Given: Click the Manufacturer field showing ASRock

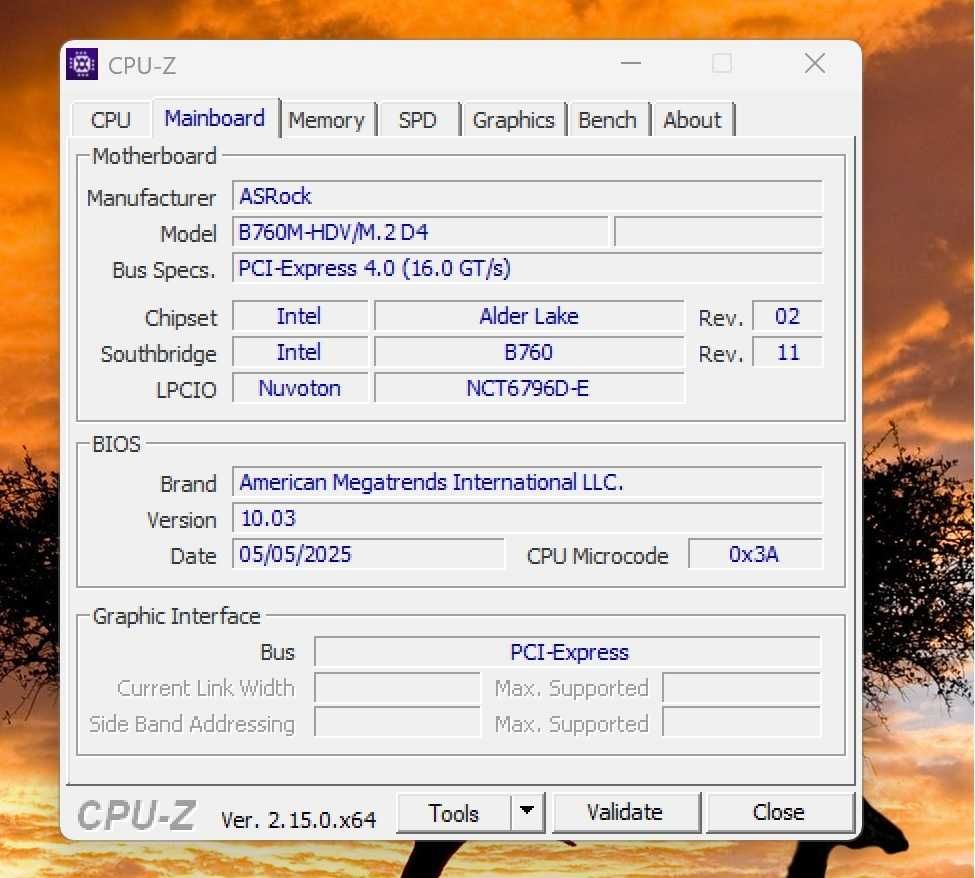Looking at the screenshot, I should [527, 196].
